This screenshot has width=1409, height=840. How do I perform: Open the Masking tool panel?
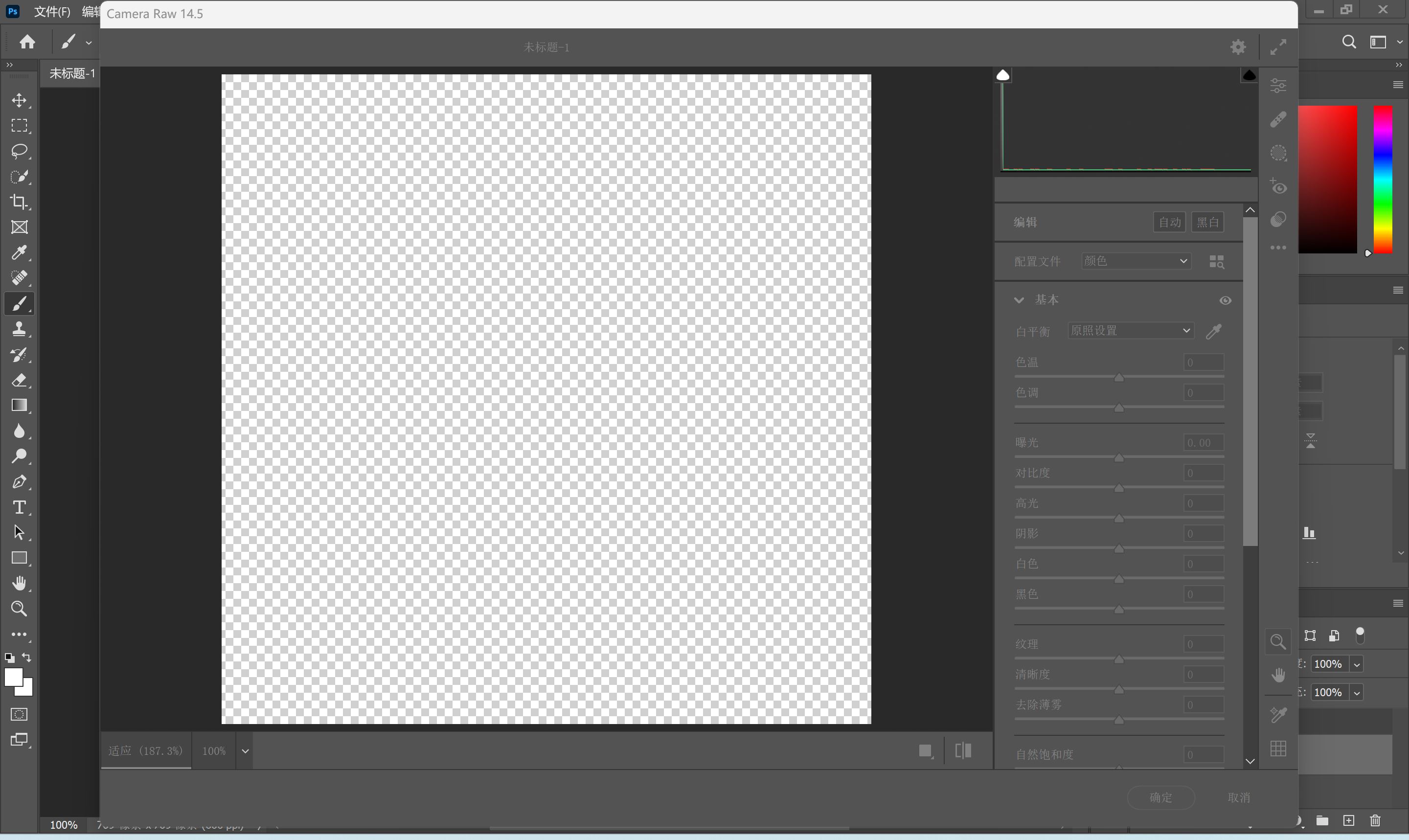pos(1278,153)
